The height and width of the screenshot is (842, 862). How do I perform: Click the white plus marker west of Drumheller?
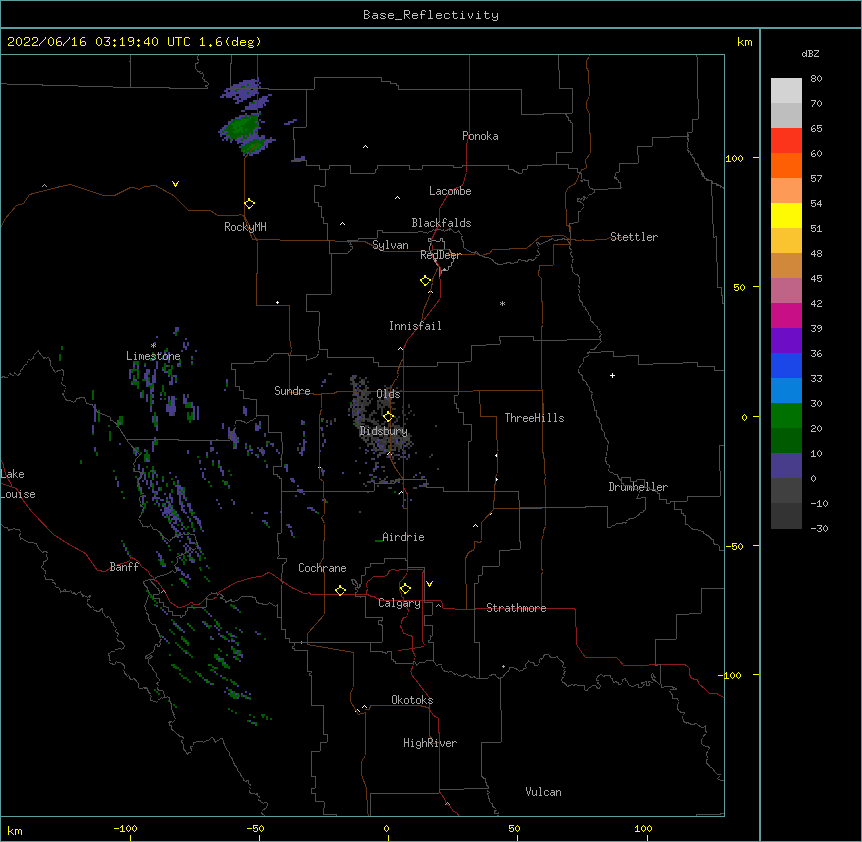pos(612,375)
